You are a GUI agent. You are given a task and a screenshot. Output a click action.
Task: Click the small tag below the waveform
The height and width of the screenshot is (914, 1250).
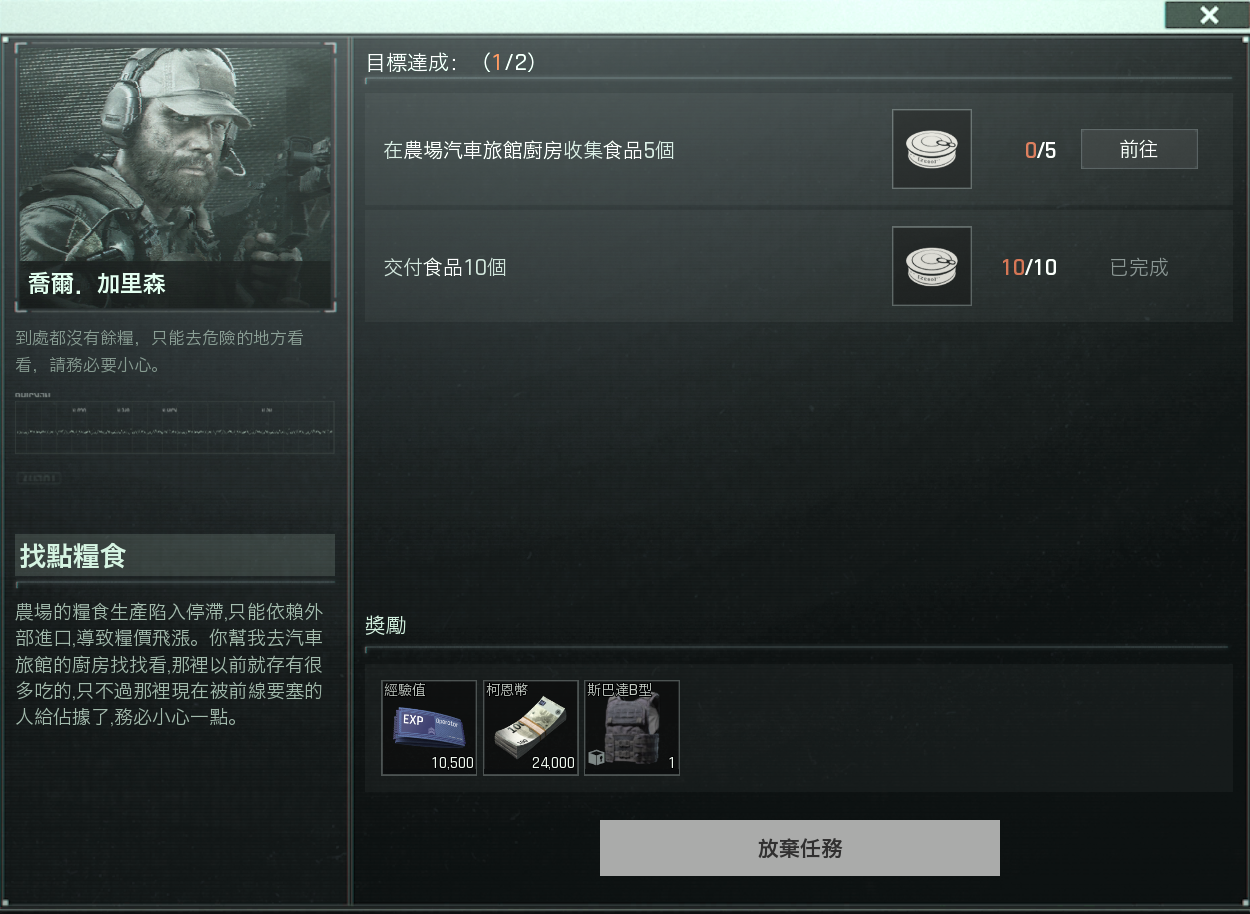point(39,479)
